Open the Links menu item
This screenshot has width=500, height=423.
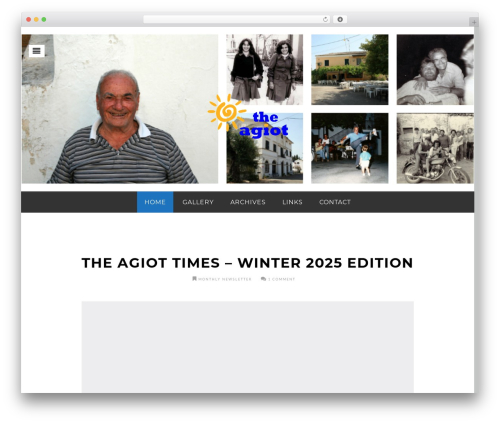(292, 202)
